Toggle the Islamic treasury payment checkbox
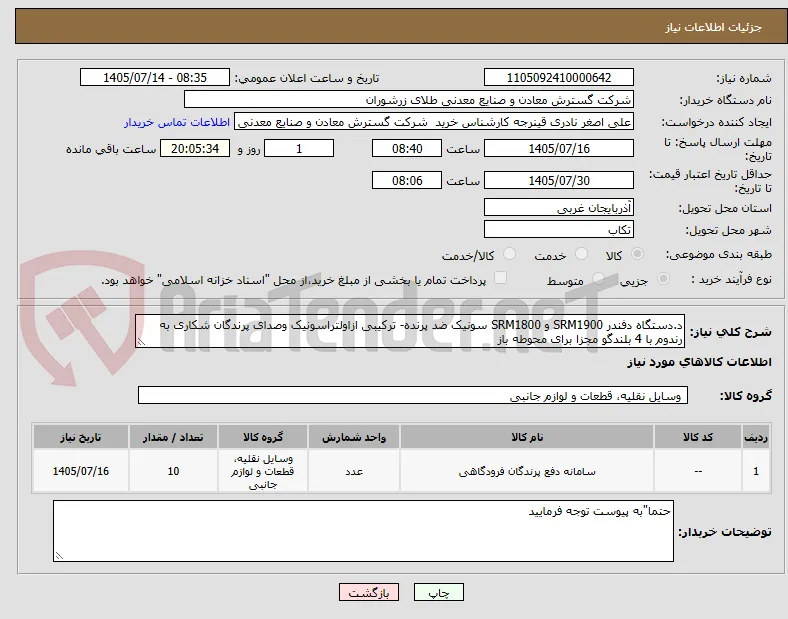 tap(500, 278)
